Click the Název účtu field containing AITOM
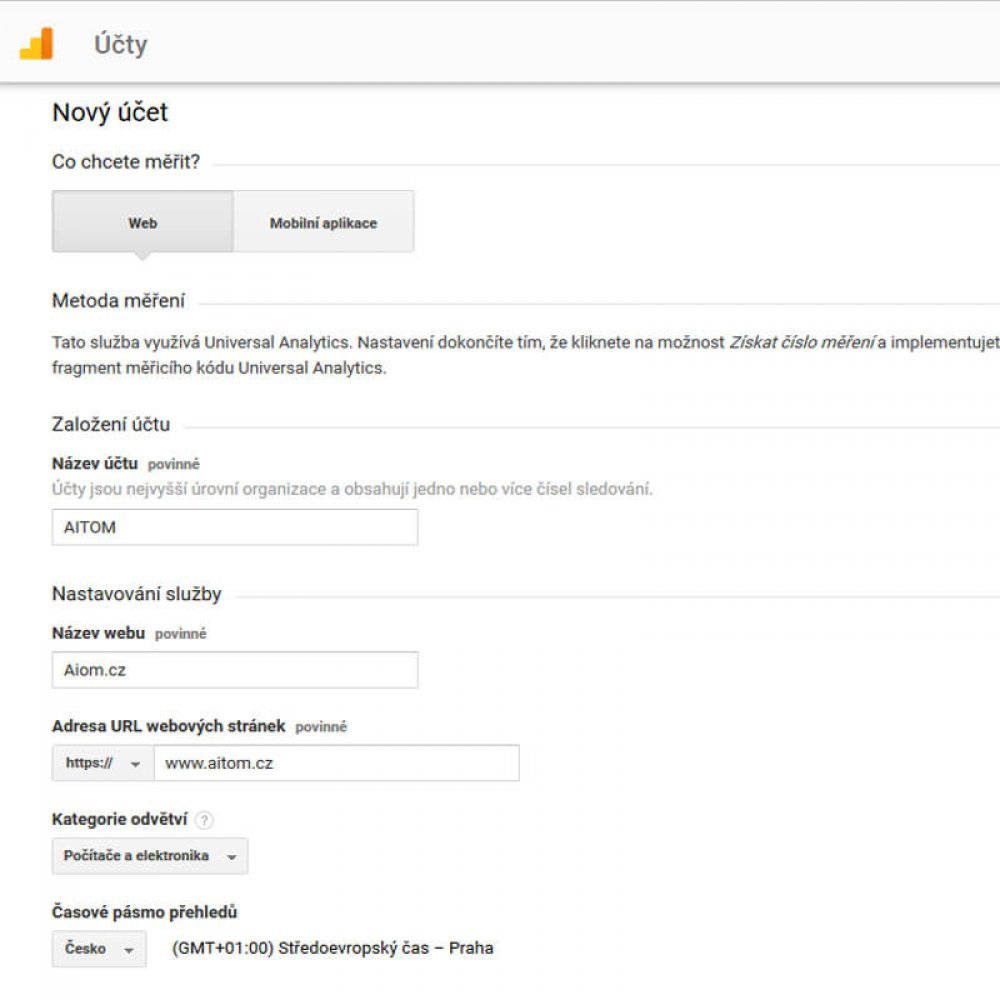Image resolution: width=1000 pixels, height=1000 pixels. pos(234,527)
